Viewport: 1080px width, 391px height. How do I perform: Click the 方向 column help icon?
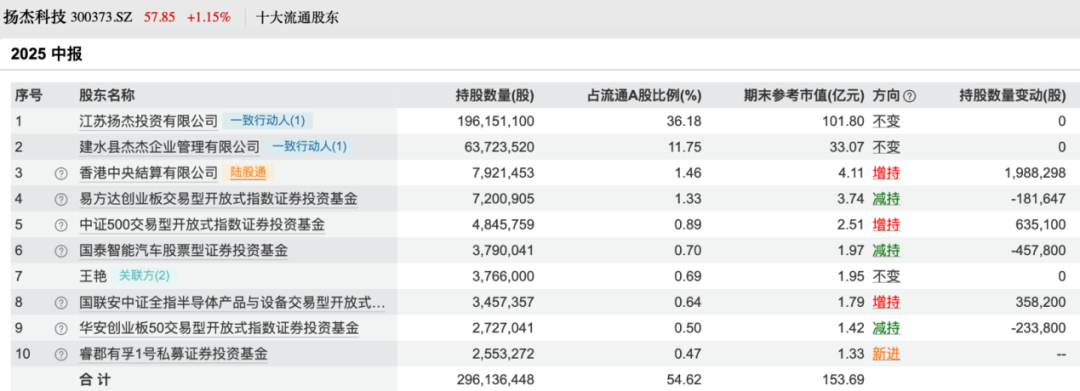click(909, 96)
